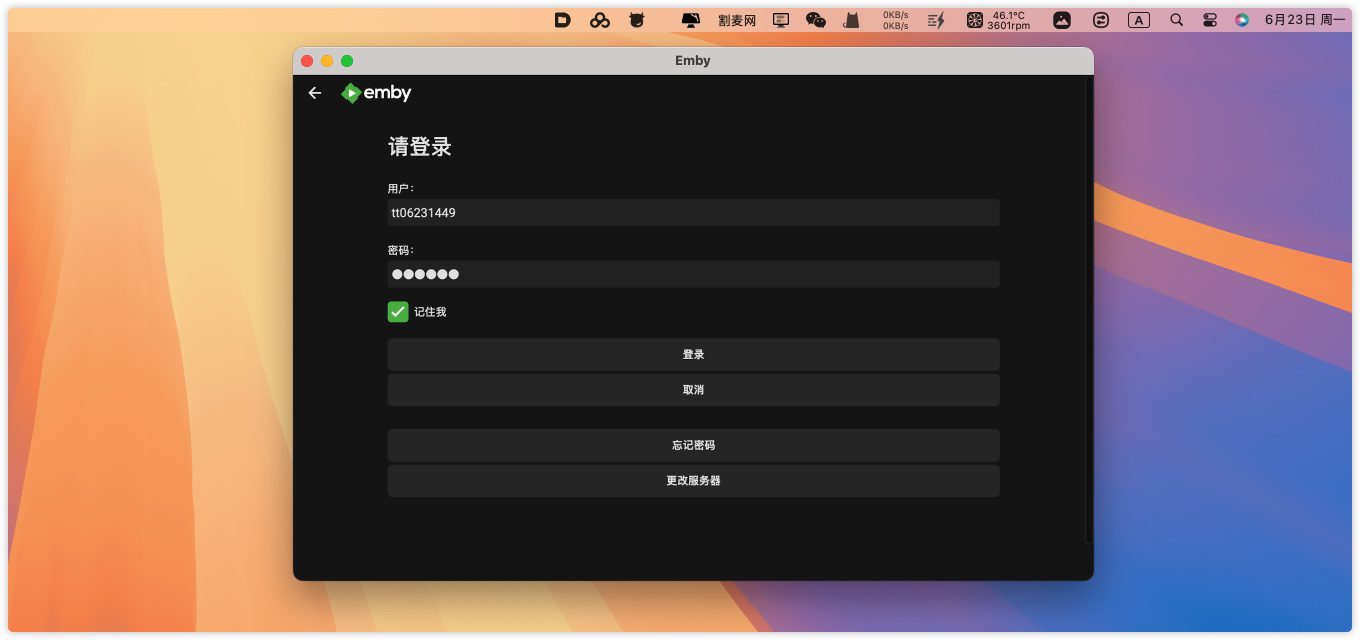The width and height of the screenshot is (1360, 640).
Task: Focus the 密码 password field
Action: click(693, 274)
